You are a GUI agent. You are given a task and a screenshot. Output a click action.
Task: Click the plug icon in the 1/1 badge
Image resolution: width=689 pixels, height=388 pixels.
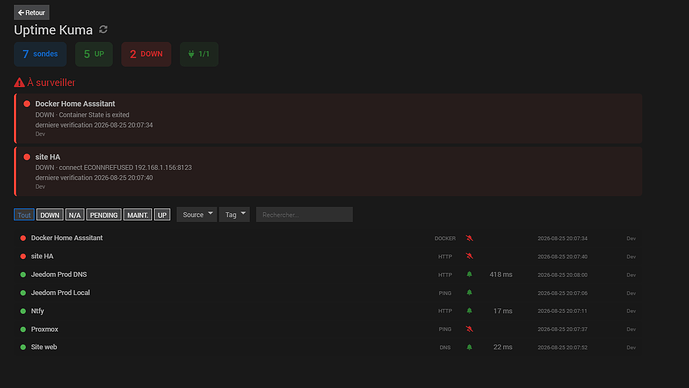[x=191, y=54]
